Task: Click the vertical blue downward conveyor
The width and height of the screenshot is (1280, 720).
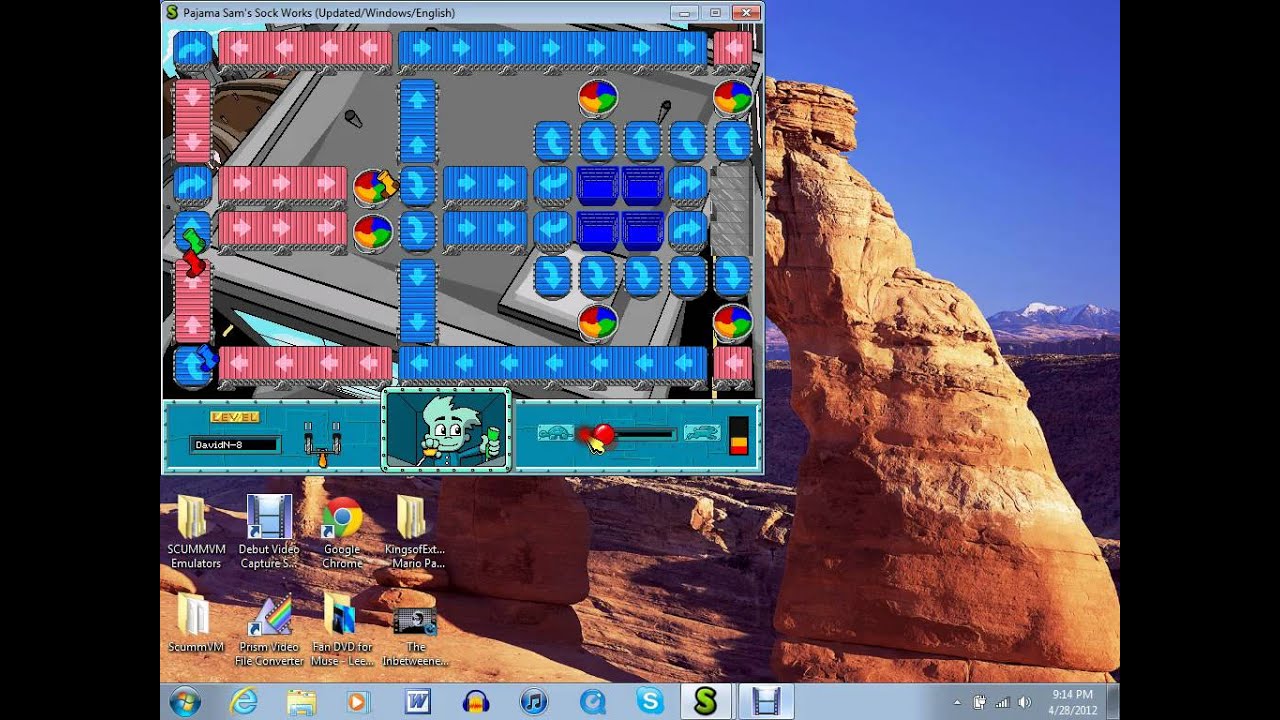Action: (x=418, y=299)
